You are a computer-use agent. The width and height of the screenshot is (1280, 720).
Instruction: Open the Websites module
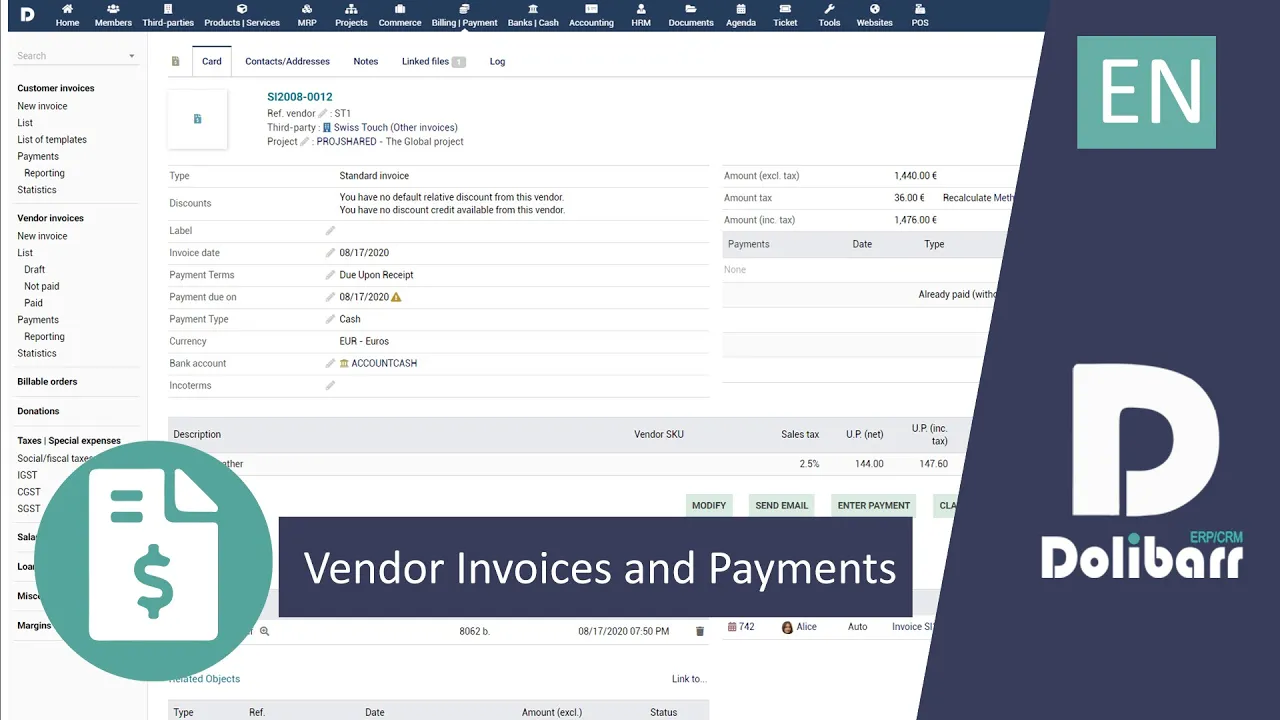874,15
